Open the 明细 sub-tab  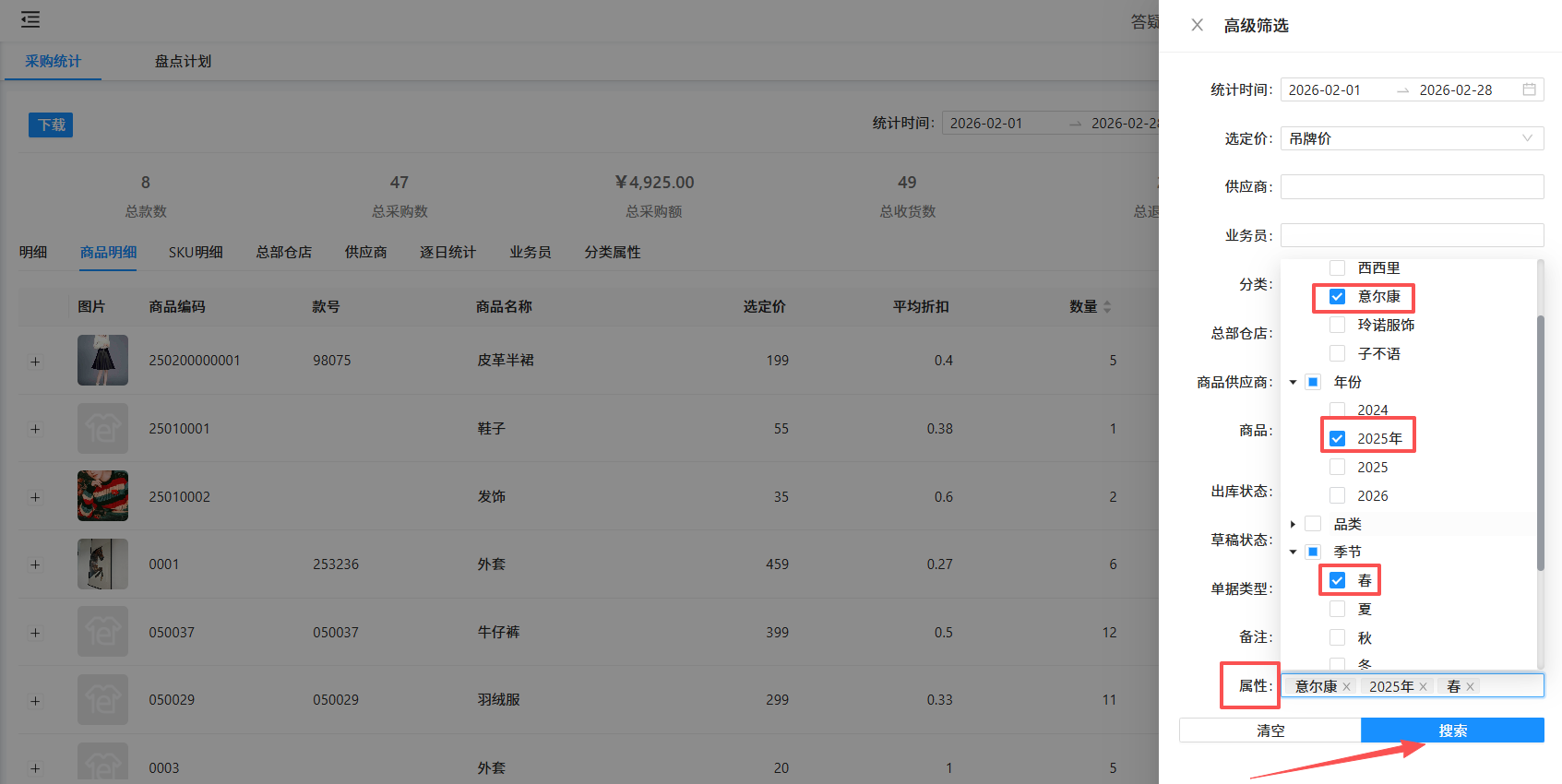(x=33, y=252)
